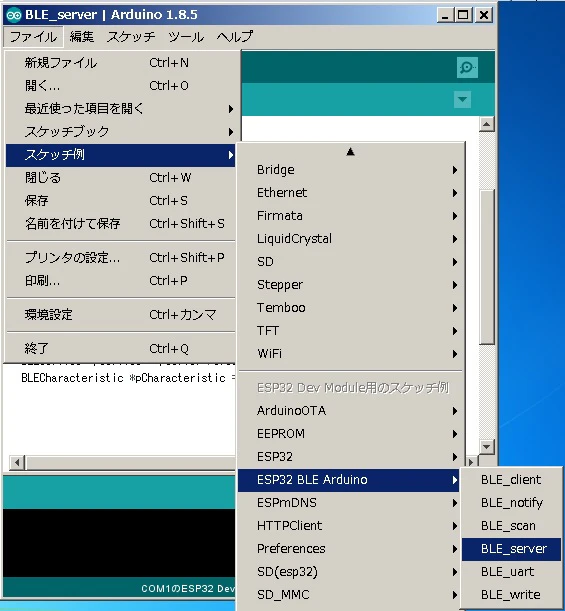Open 環境設定 preferences entry

click(121, 315)
